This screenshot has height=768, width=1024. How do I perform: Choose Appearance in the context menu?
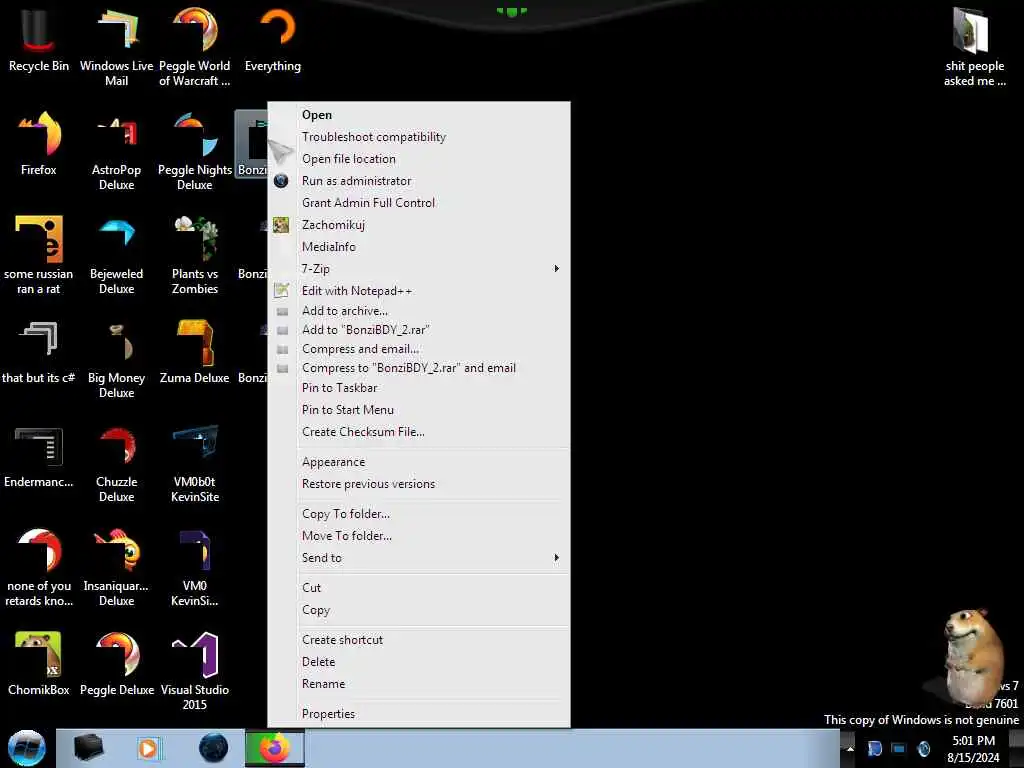click(419, 462)
